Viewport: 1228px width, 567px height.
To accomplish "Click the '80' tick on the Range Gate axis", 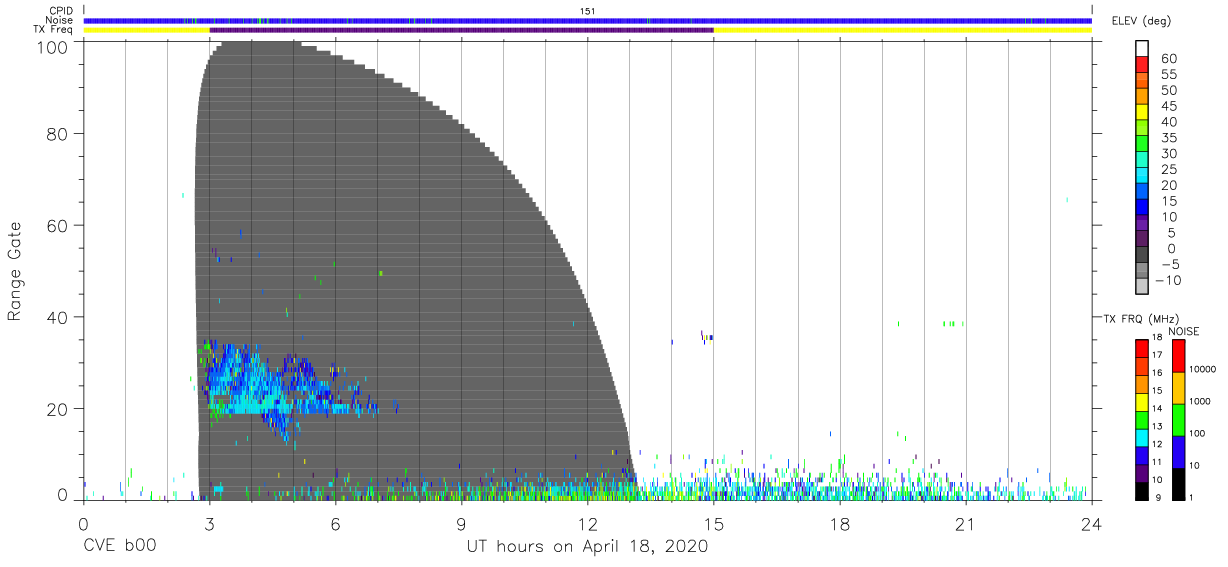I will 57,134.
